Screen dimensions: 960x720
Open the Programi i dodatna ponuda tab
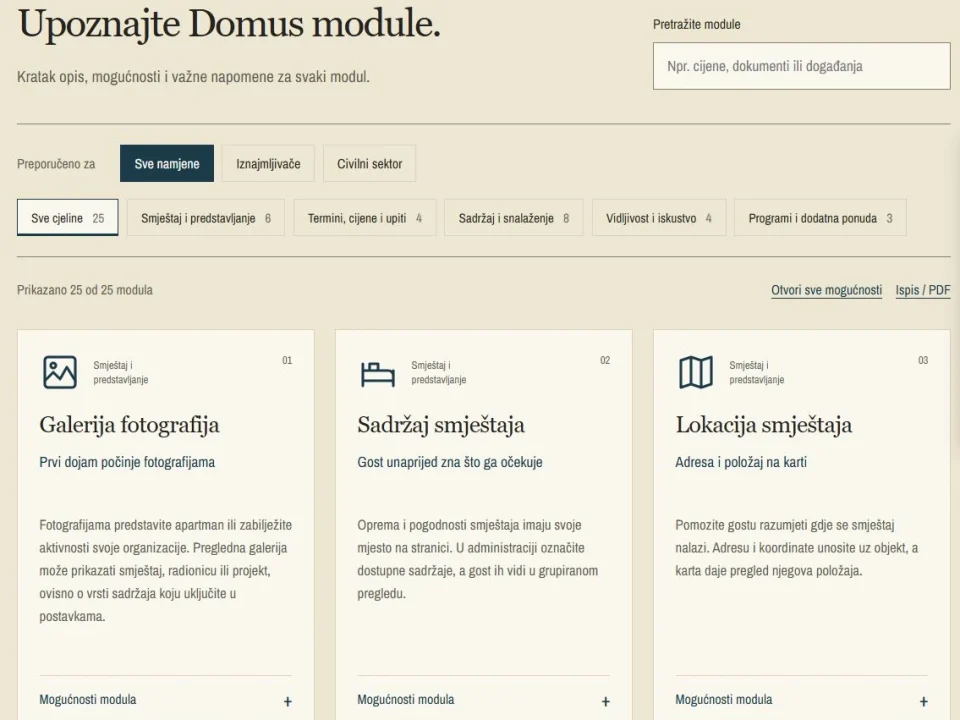[x=820, y=218]
